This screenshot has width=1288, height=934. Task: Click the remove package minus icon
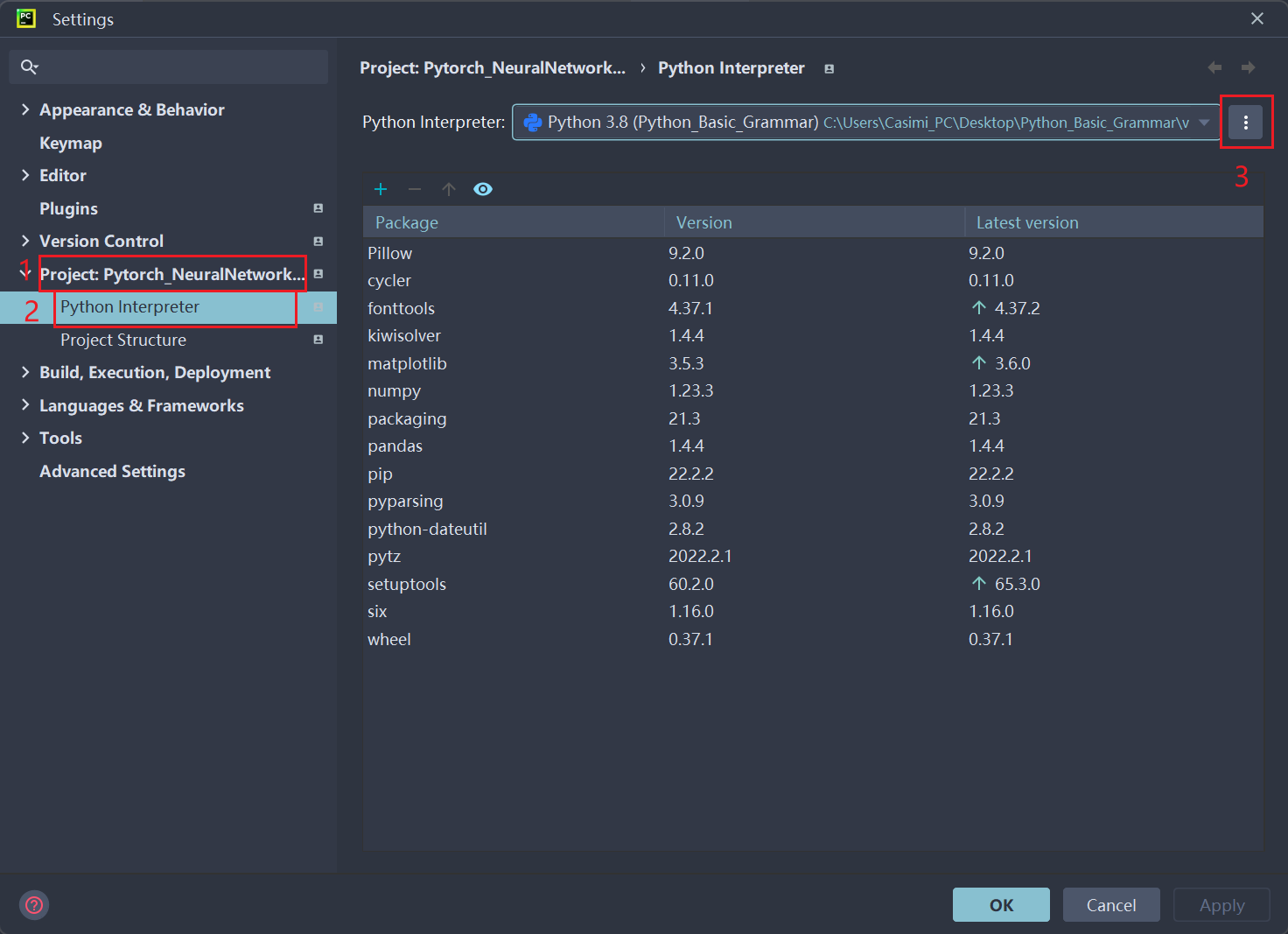pos(415,189)
